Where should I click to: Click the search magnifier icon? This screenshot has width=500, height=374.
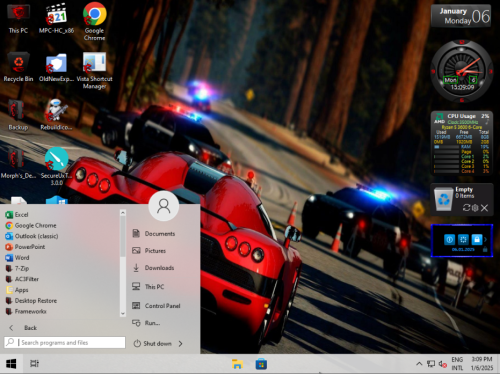click(x=10, y=342)
